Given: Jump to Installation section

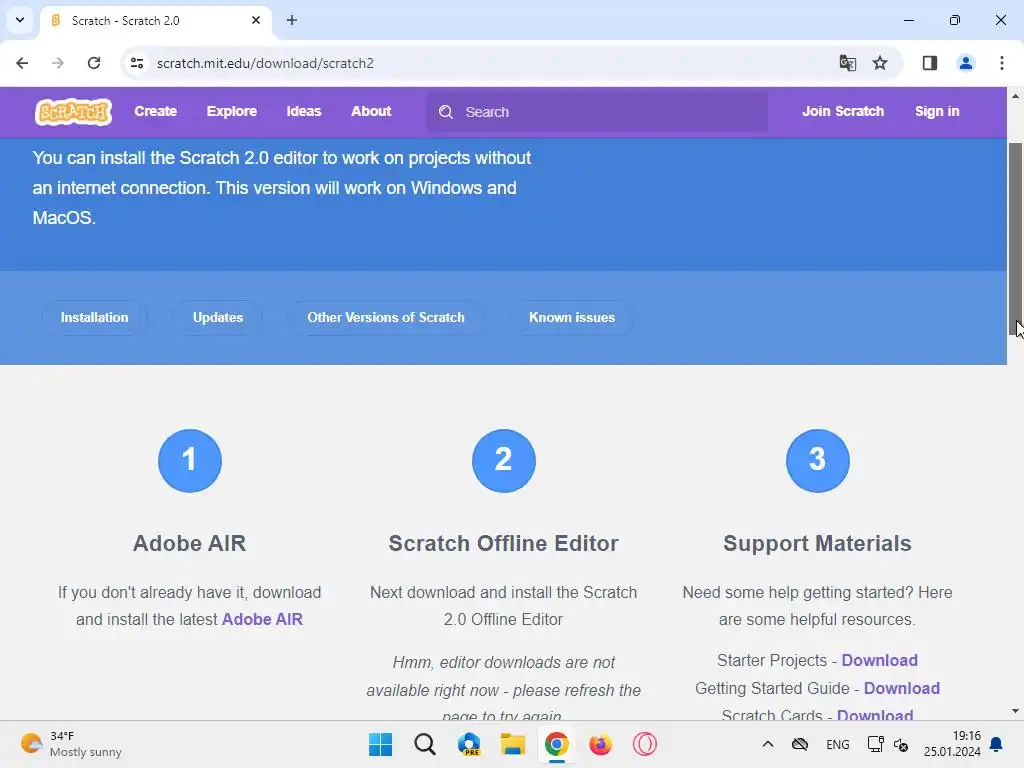Looking at the screenshot, I should [x=95, y=317].
